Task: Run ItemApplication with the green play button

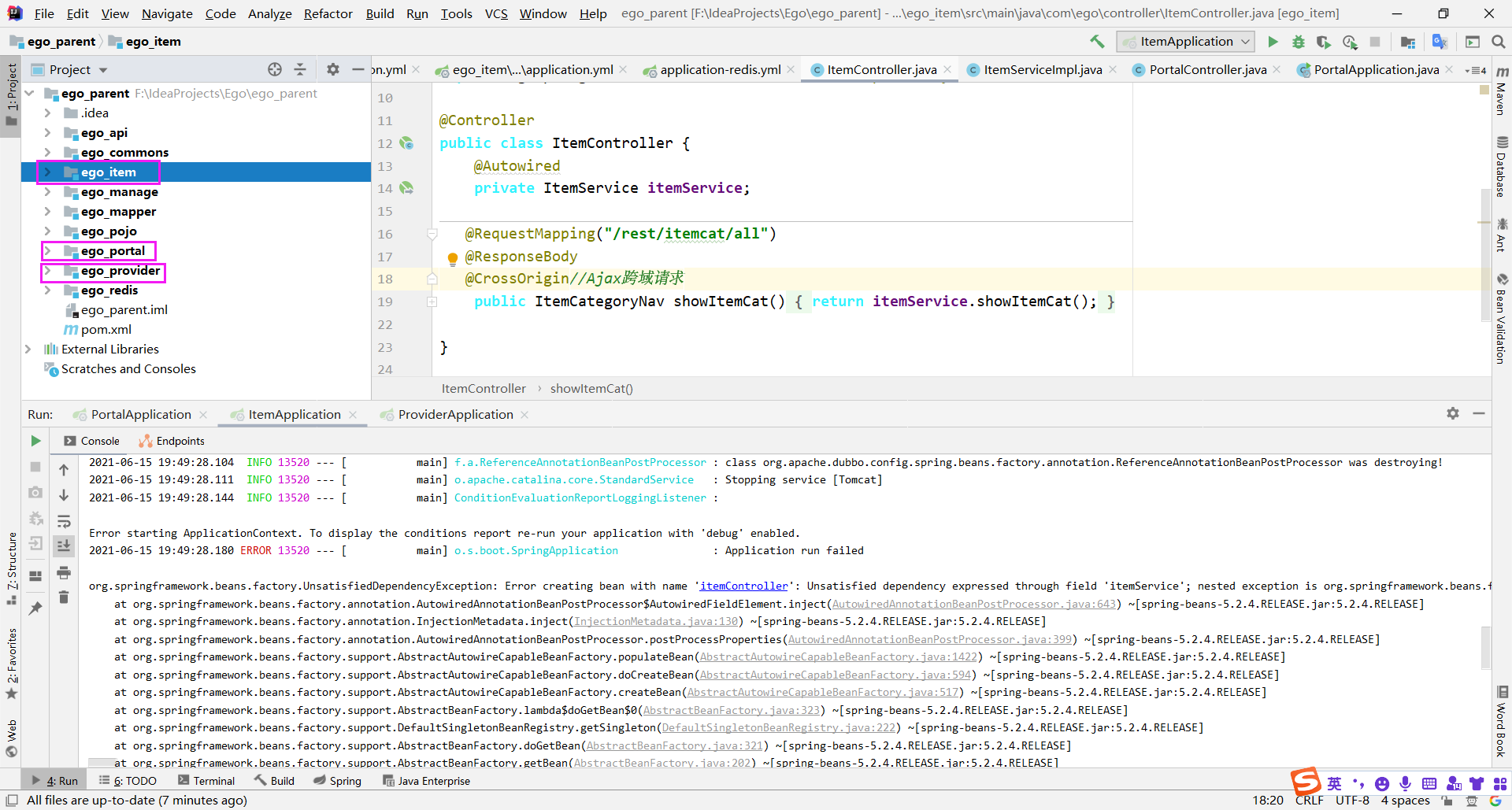Action: tap(1273, 42)
